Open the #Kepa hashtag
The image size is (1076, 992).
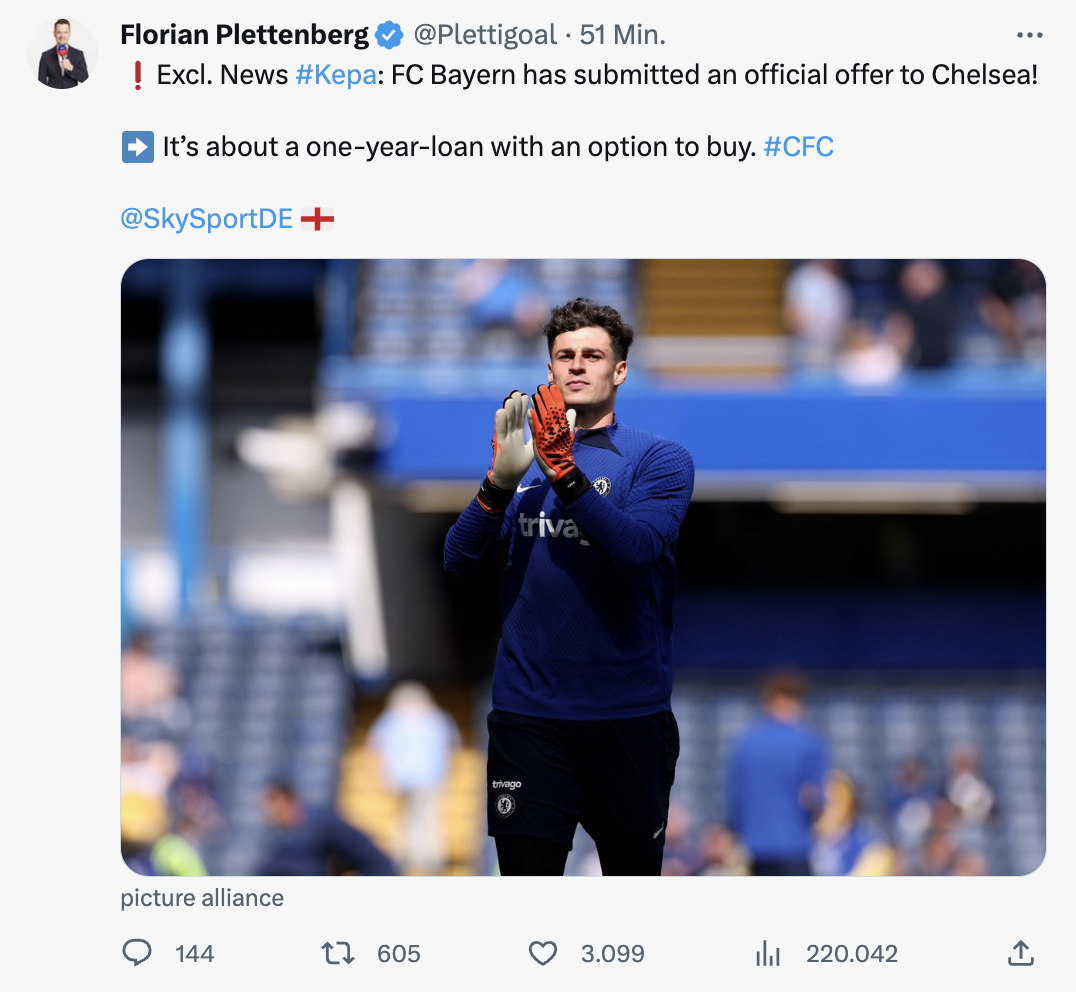(335, 75)
